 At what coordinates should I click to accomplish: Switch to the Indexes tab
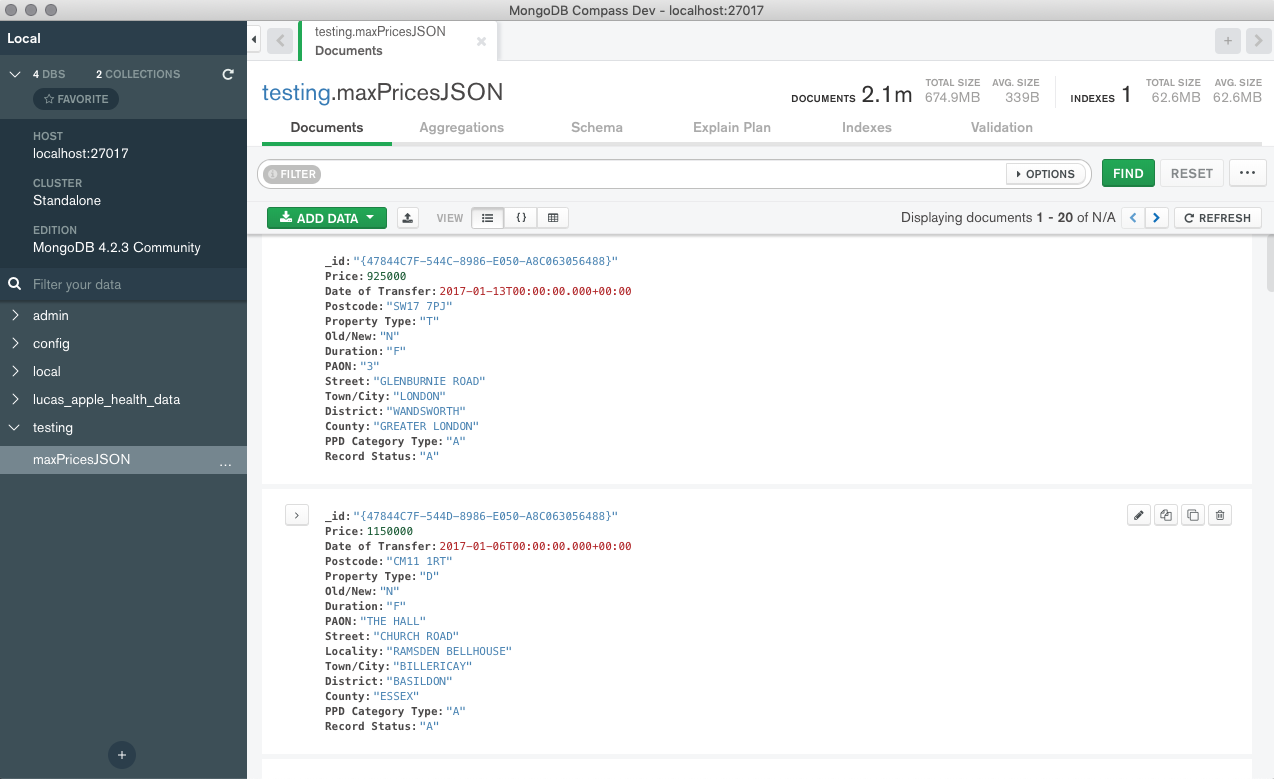coord(867,127)
